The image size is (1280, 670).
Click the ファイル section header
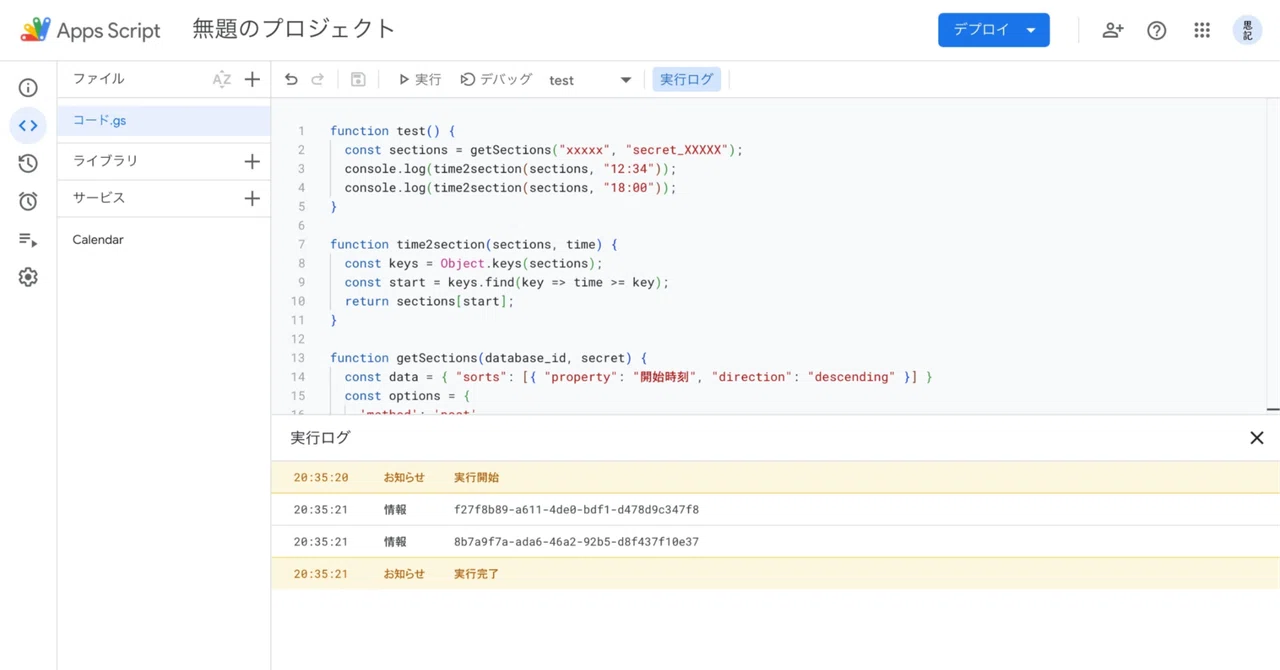pyautogui.click(x=98, y=79)
